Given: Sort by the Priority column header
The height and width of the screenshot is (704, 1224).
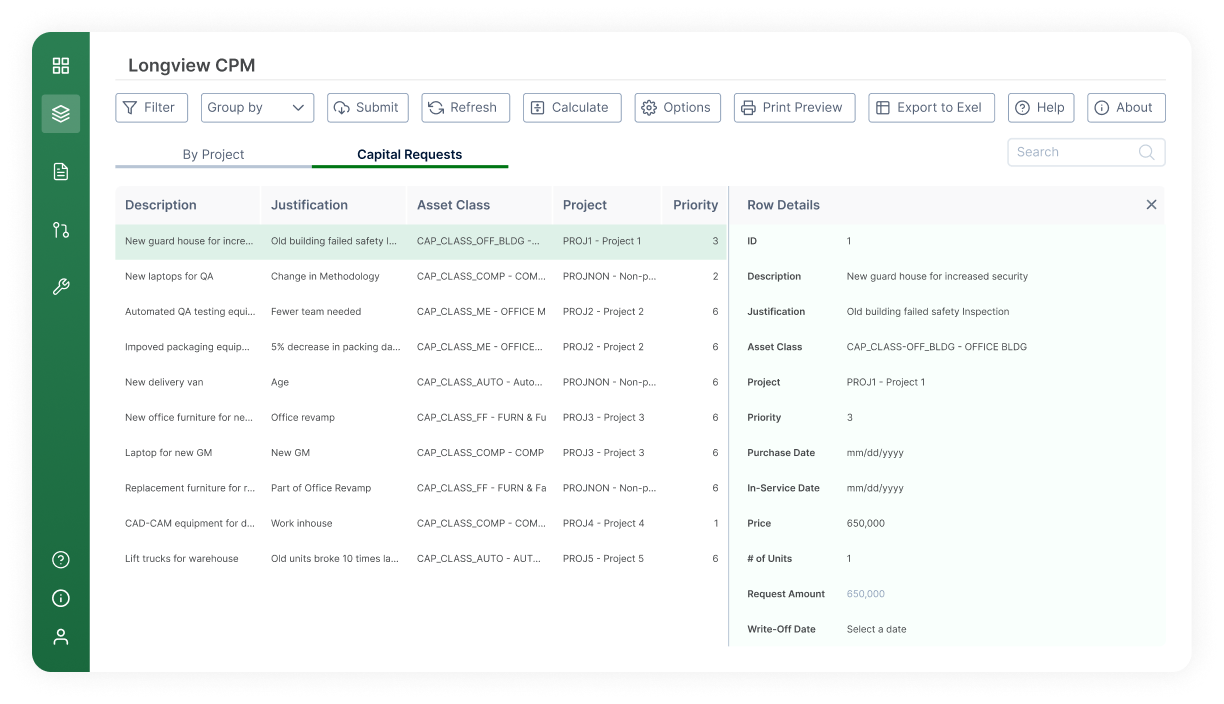Looking at the screenshot, I should 695,205.
